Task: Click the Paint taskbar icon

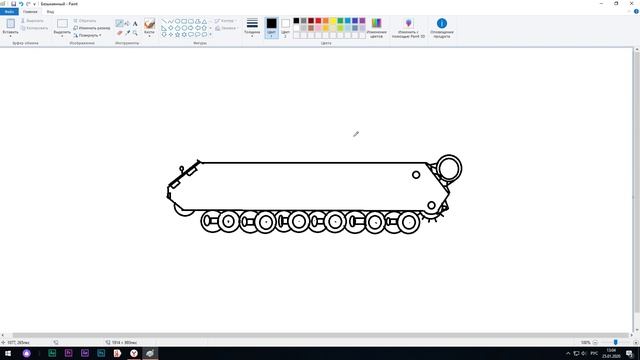Action: pos(150,353)
